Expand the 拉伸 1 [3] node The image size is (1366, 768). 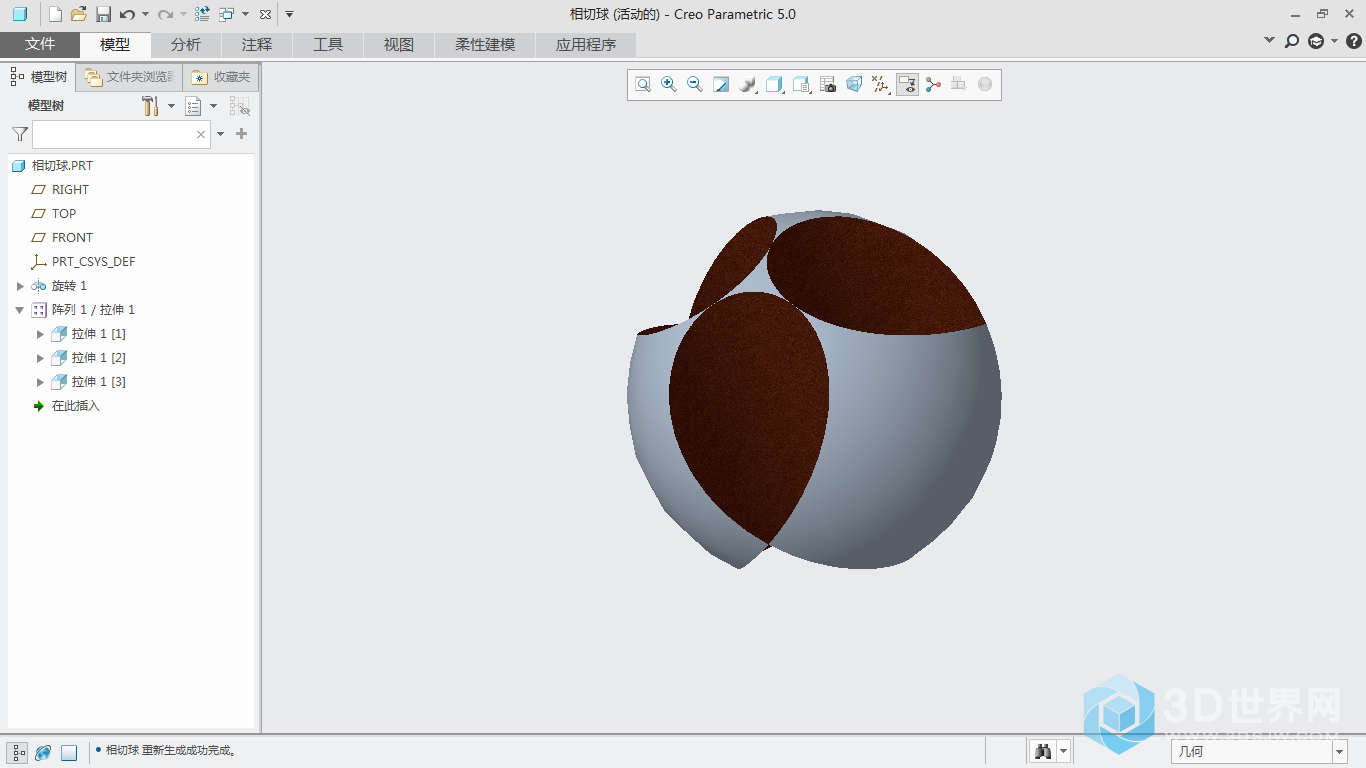coord(40,382)
